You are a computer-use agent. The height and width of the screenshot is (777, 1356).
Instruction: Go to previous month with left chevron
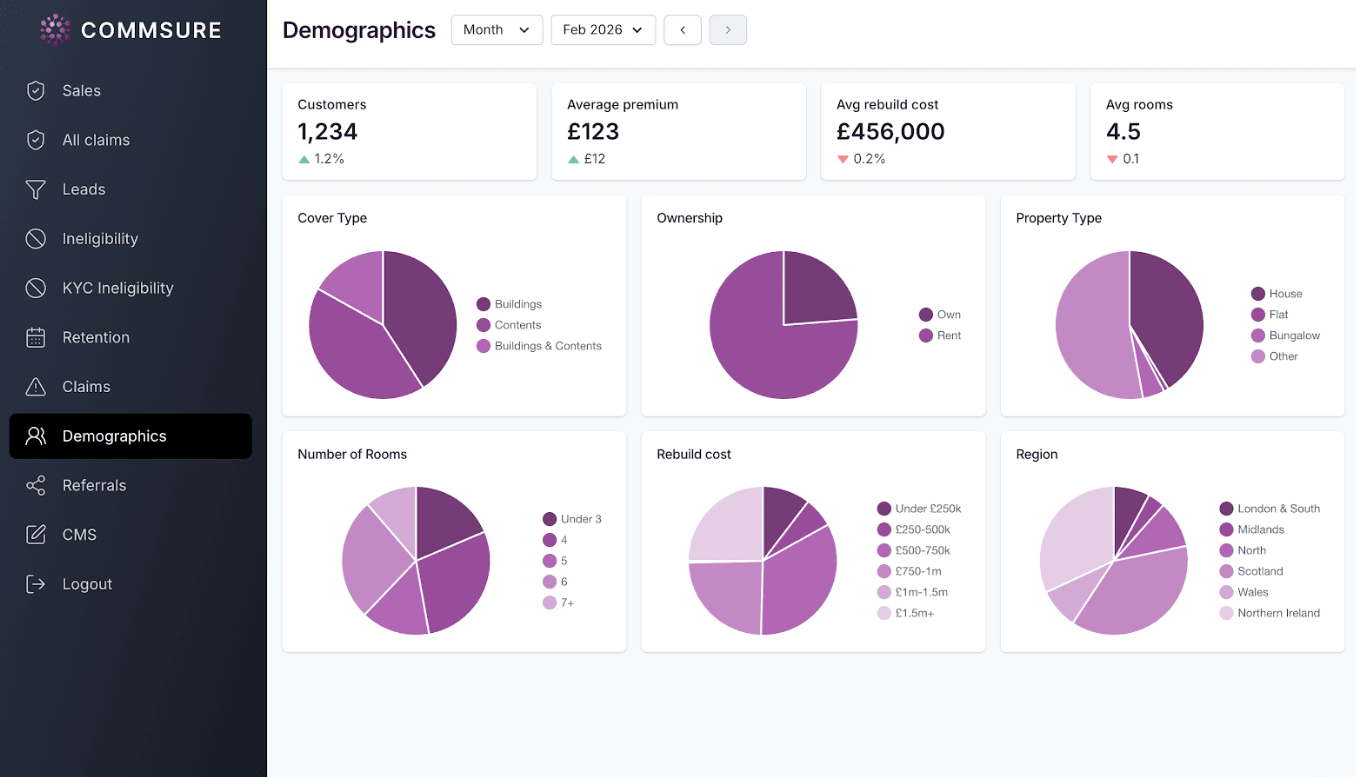(683, 30)
